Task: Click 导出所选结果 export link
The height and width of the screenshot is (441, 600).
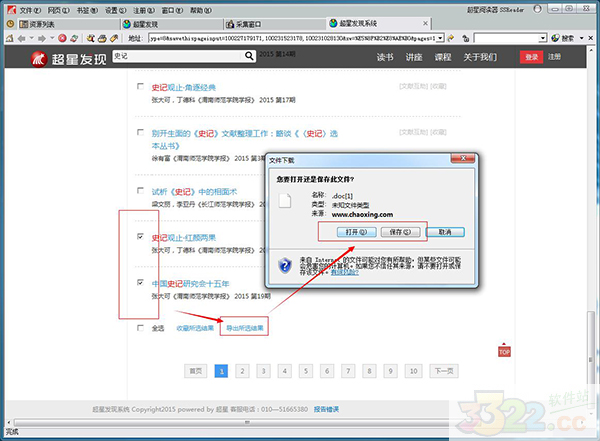Action: [x=245, y=328]
